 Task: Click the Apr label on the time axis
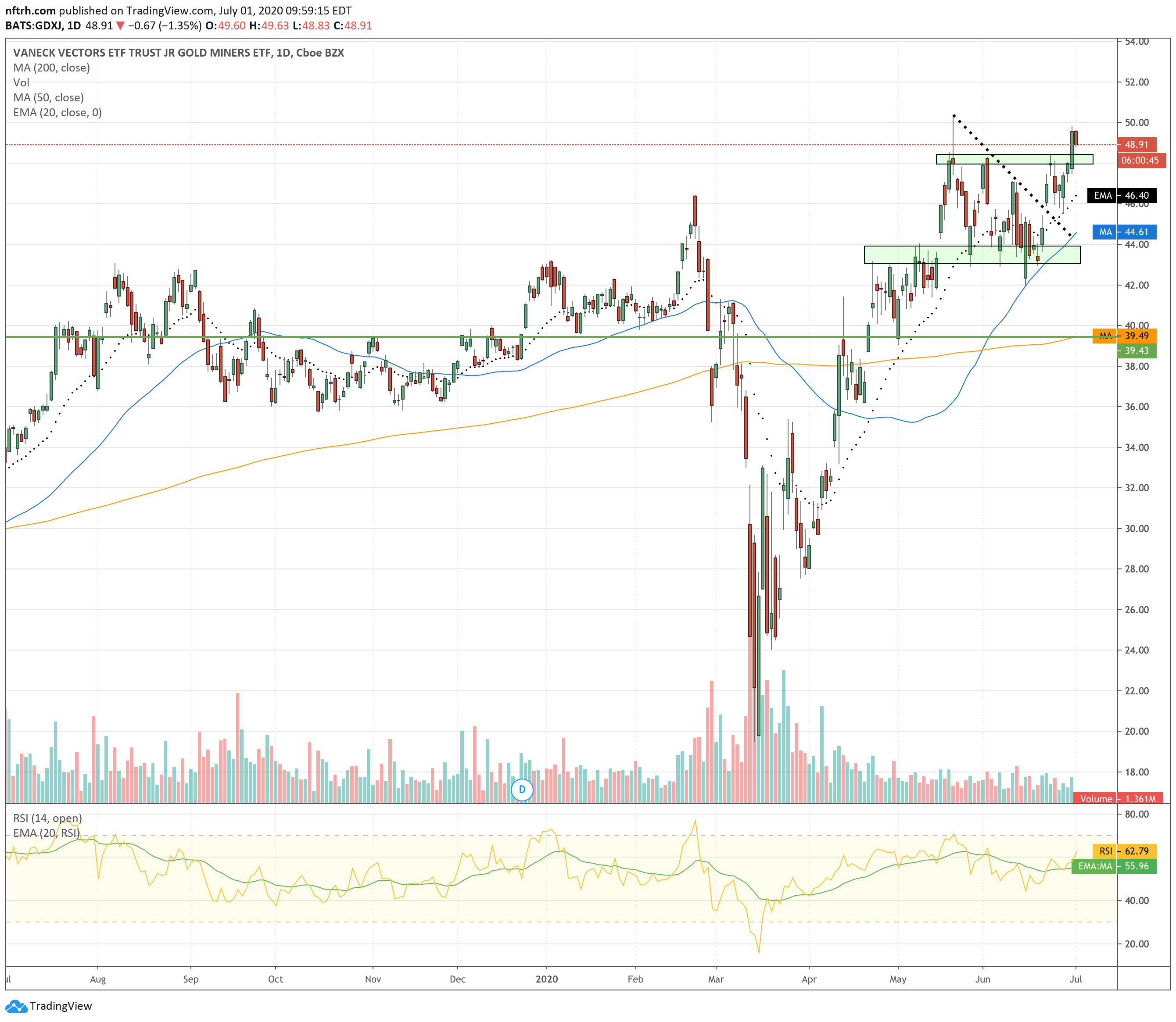point(809,979)
